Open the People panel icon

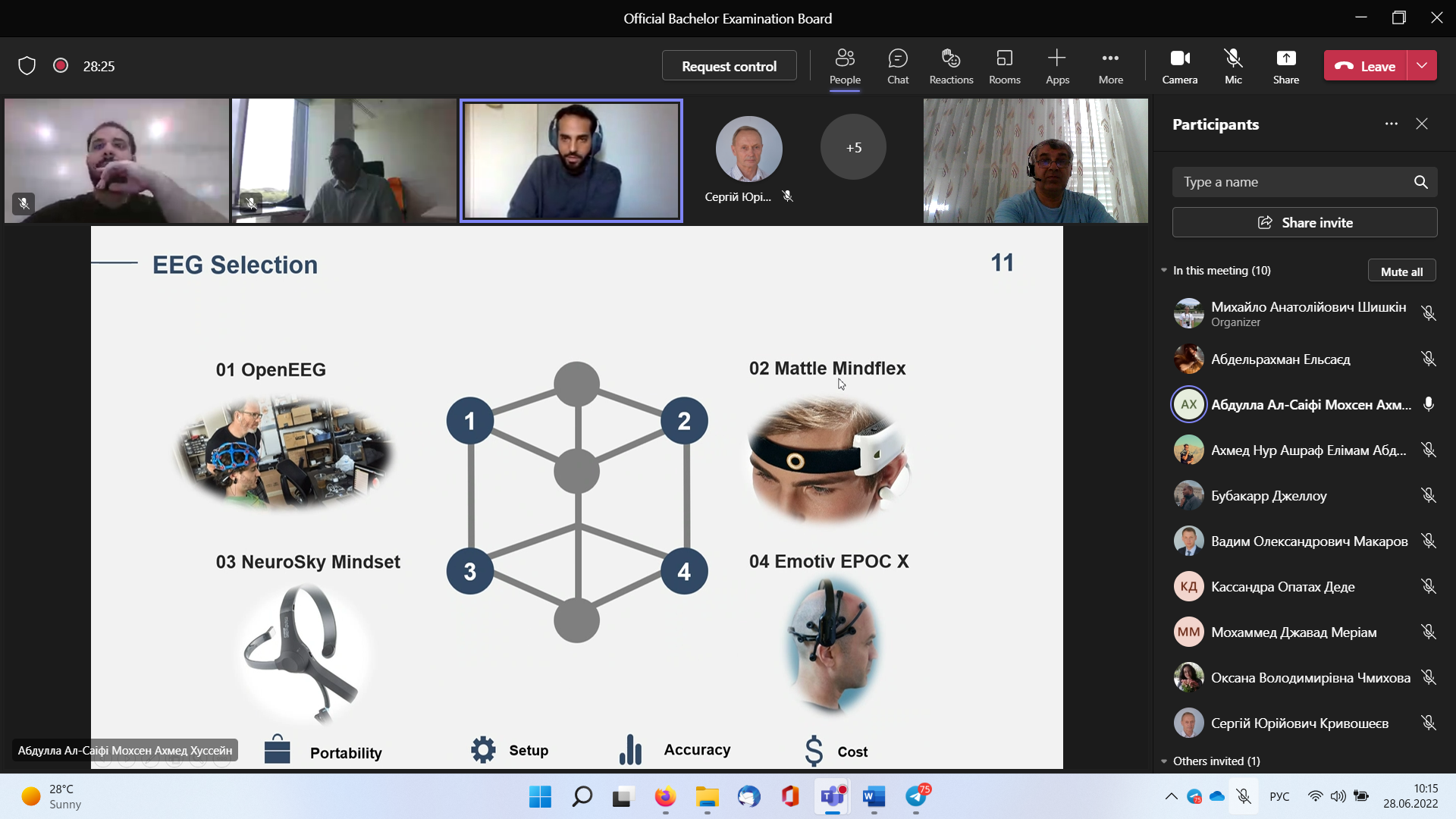844,59
